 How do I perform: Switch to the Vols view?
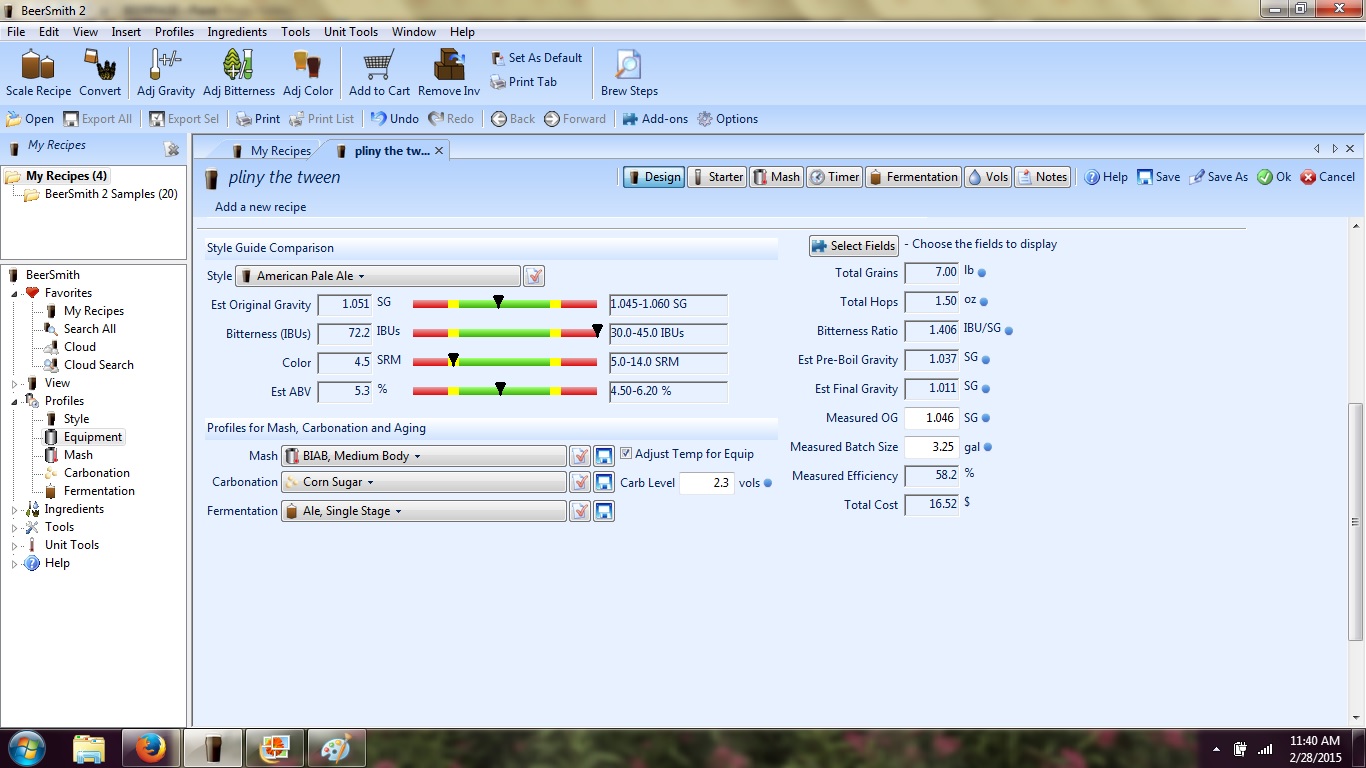(988, 177)
